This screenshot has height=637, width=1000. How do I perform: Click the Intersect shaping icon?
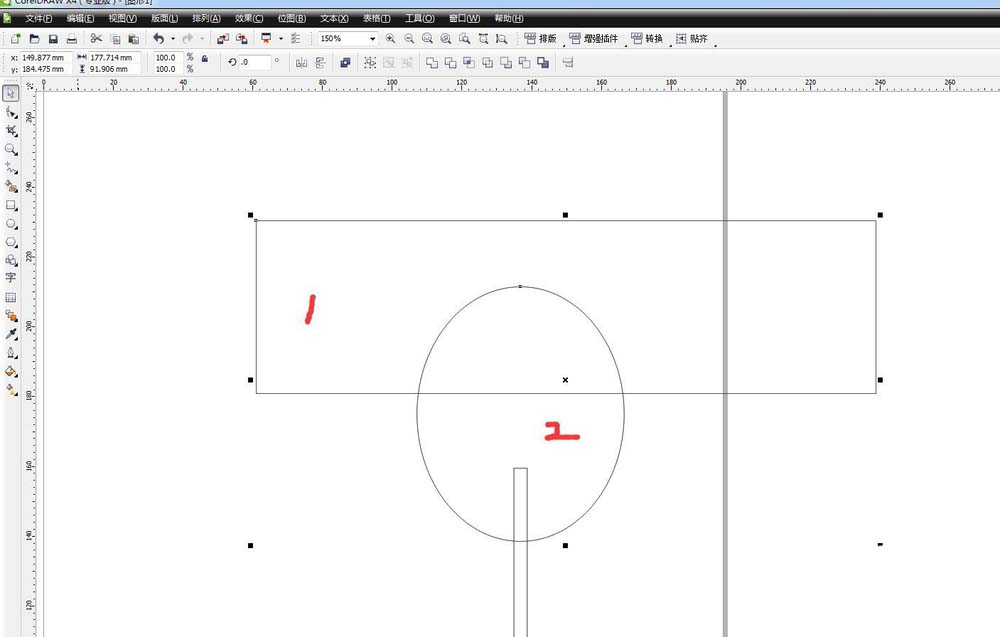coord(469,62)
